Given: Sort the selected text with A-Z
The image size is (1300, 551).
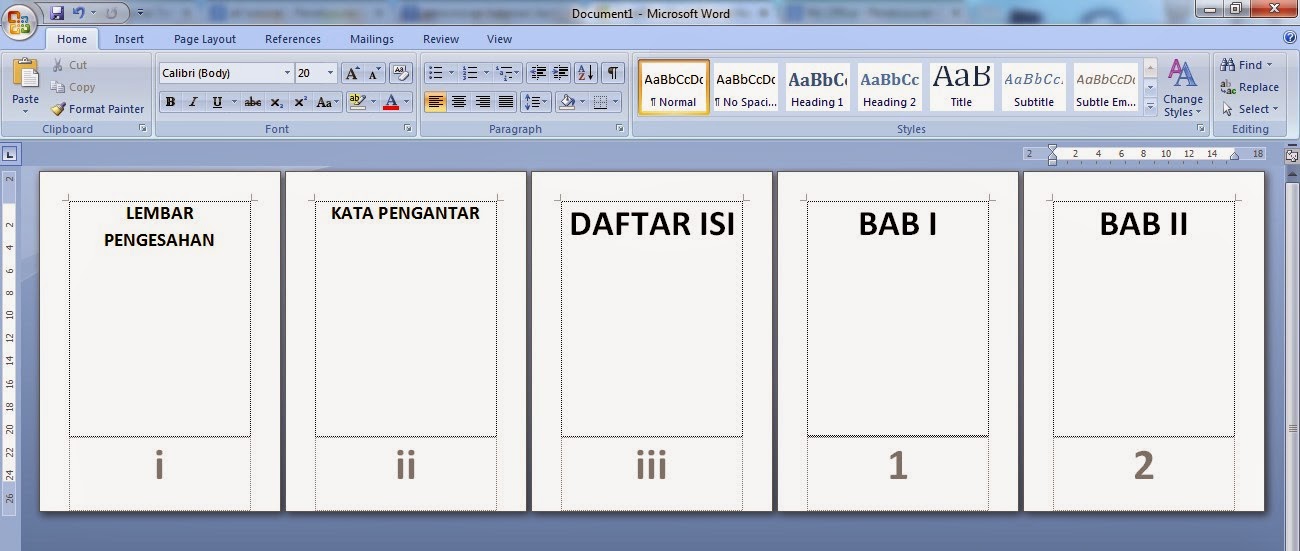Looking at the screenshot, I should click(586, 73).
